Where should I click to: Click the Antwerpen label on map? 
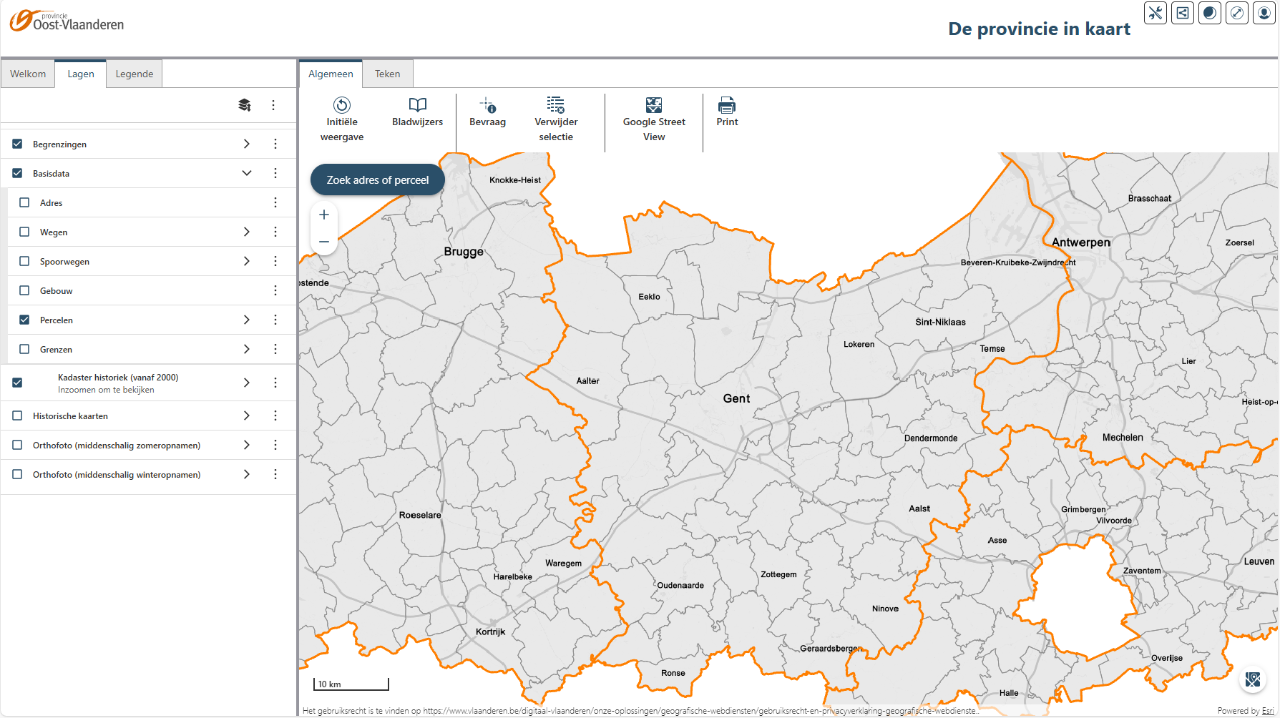[x=1081, y=243]
